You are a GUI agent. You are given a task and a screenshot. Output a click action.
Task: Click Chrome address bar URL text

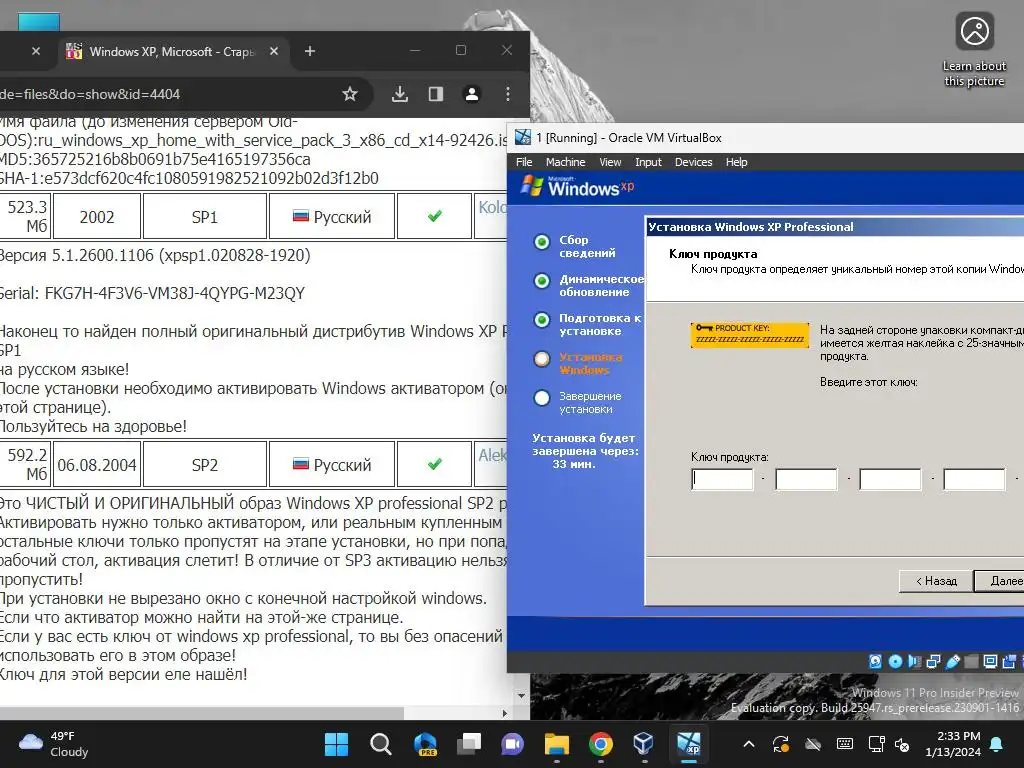pos(90,94)
